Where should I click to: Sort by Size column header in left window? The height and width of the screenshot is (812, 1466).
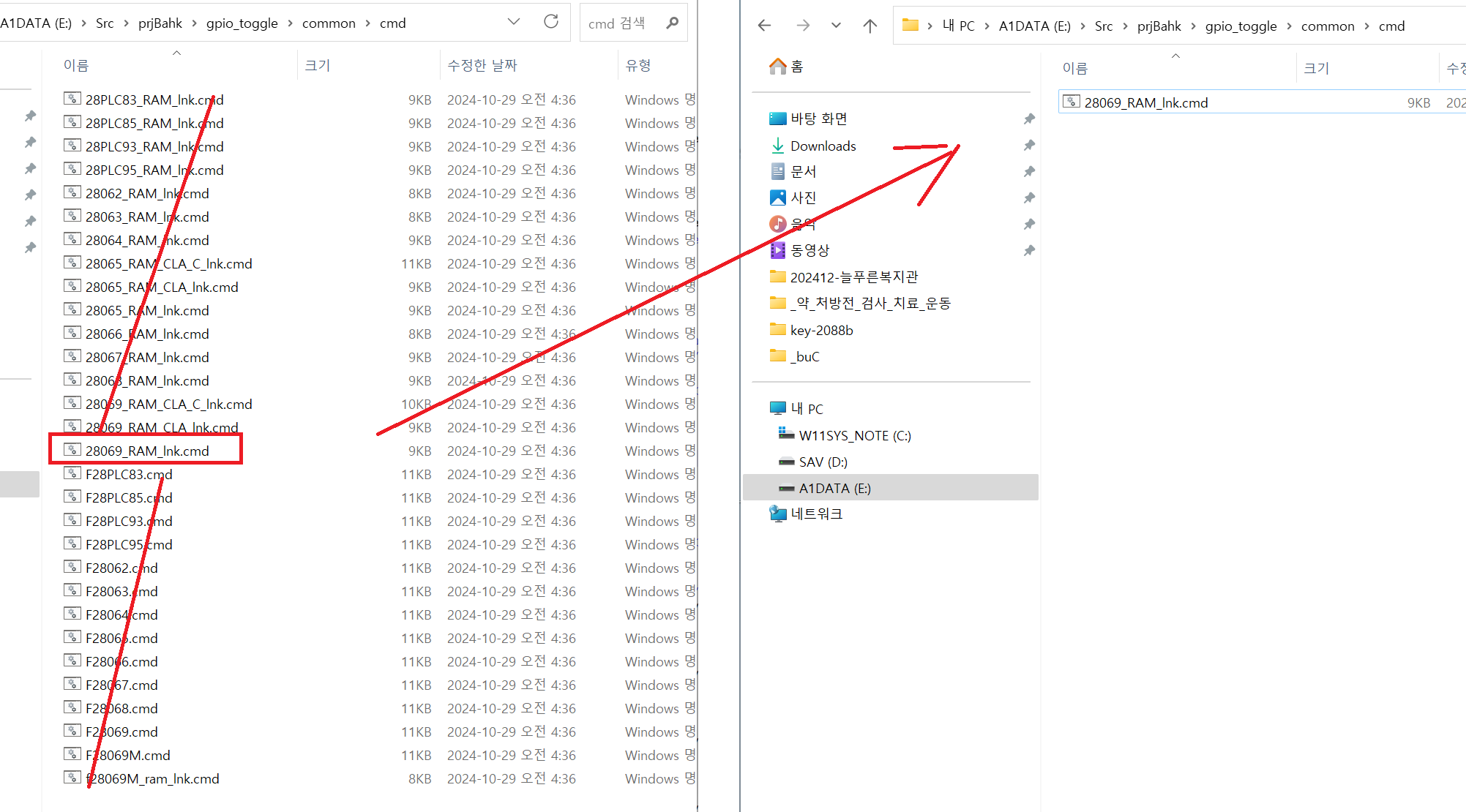[318, 65]
